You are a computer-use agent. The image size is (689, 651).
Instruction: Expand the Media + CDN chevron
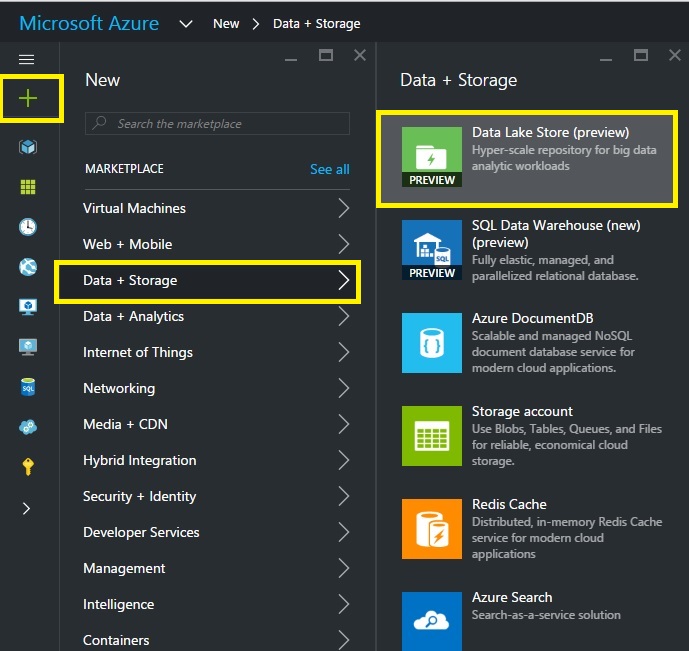pyautogui.click(x=344, y=424)
